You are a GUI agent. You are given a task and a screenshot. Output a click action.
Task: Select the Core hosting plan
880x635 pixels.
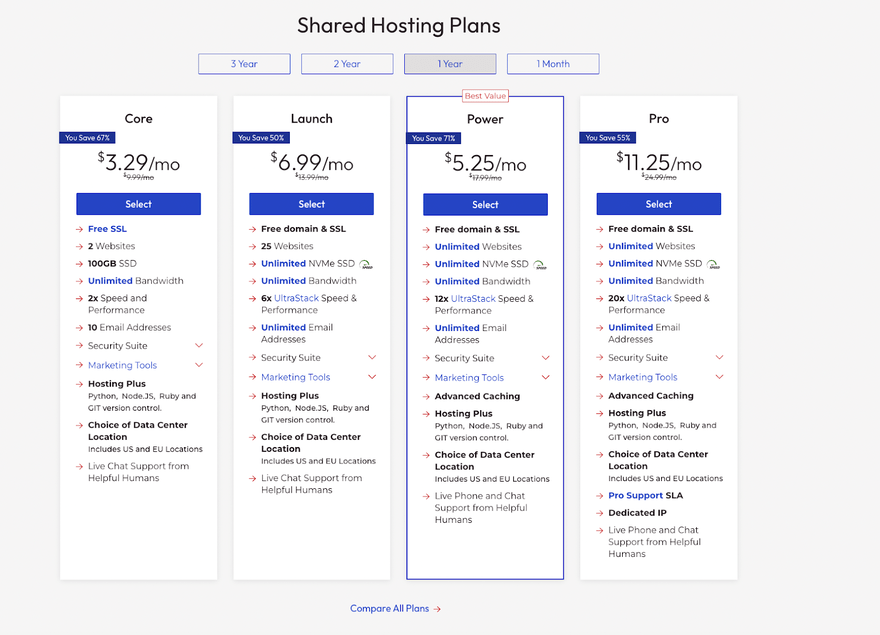139,204
